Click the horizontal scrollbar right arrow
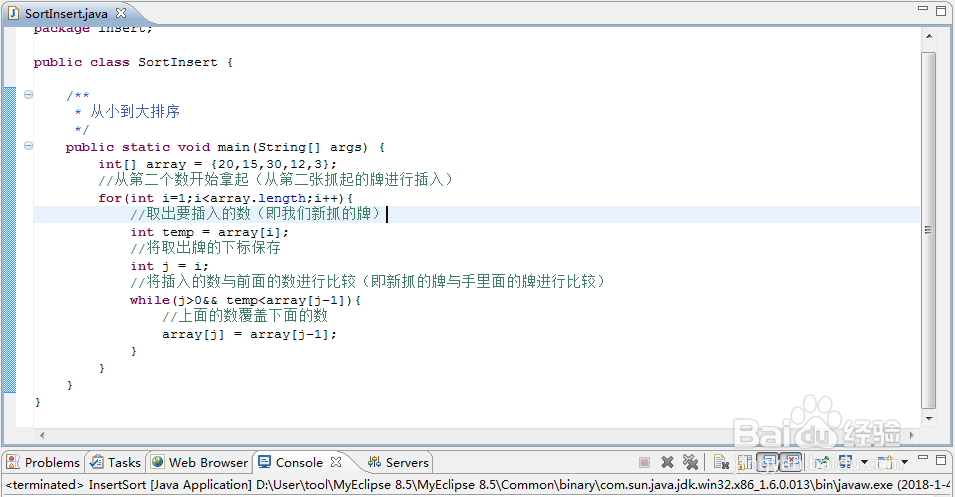The width and height of the screenshot is (955, 497). coord(912,435)
